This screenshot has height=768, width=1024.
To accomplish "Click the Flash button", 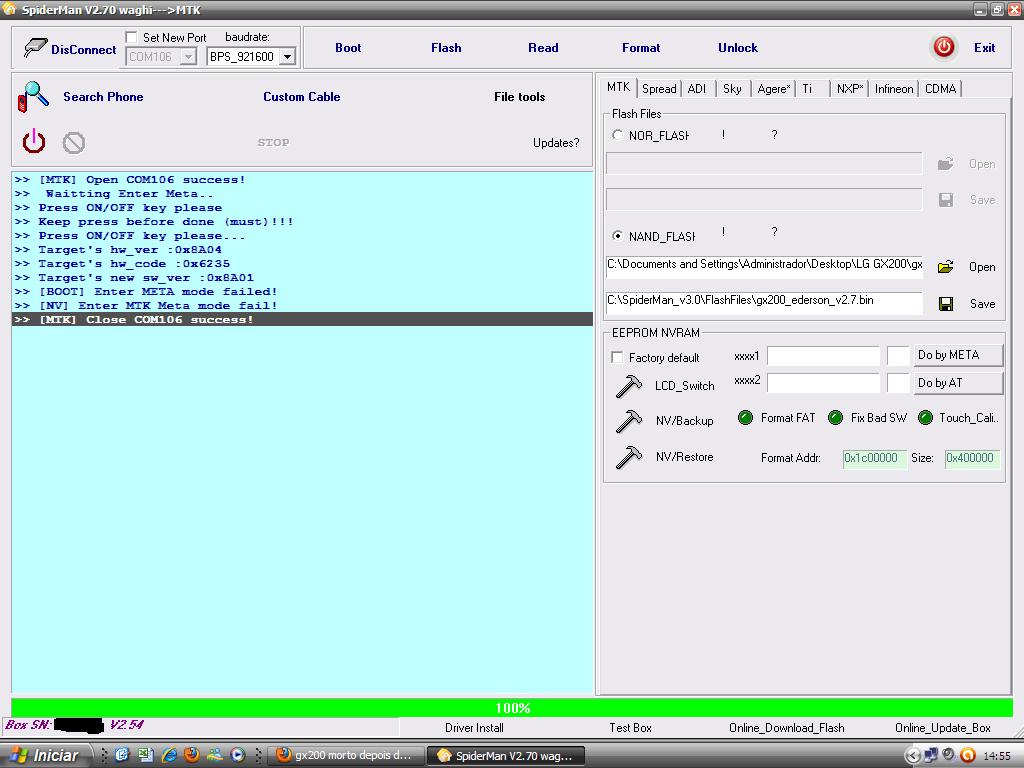I will coord(446,48).
